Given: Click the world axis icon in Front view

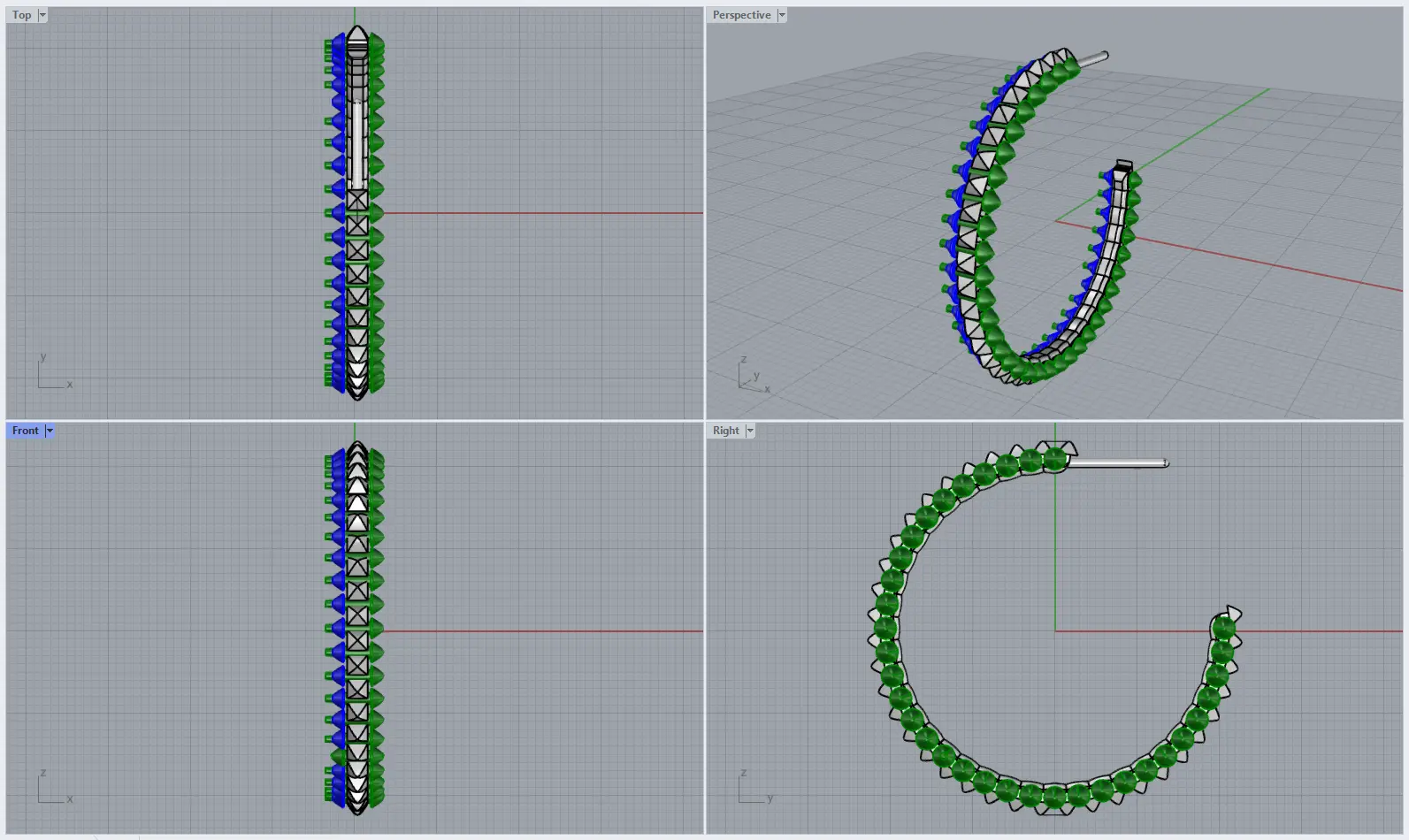Looking at the screenshot, I should tap(53, 790).
